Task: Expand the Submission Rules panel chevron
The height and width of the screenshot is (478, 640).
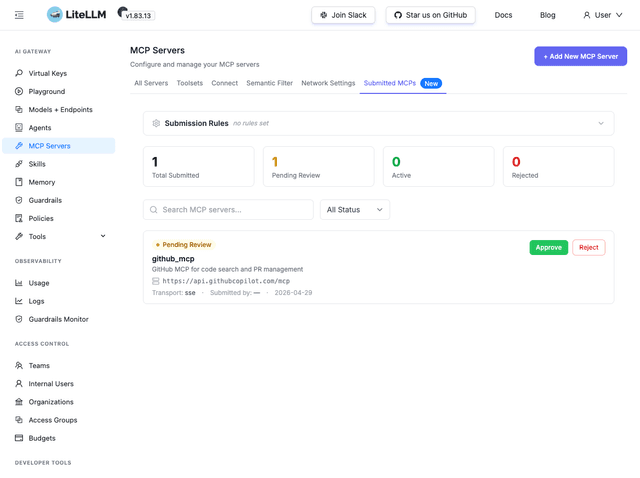Action: 601,123
